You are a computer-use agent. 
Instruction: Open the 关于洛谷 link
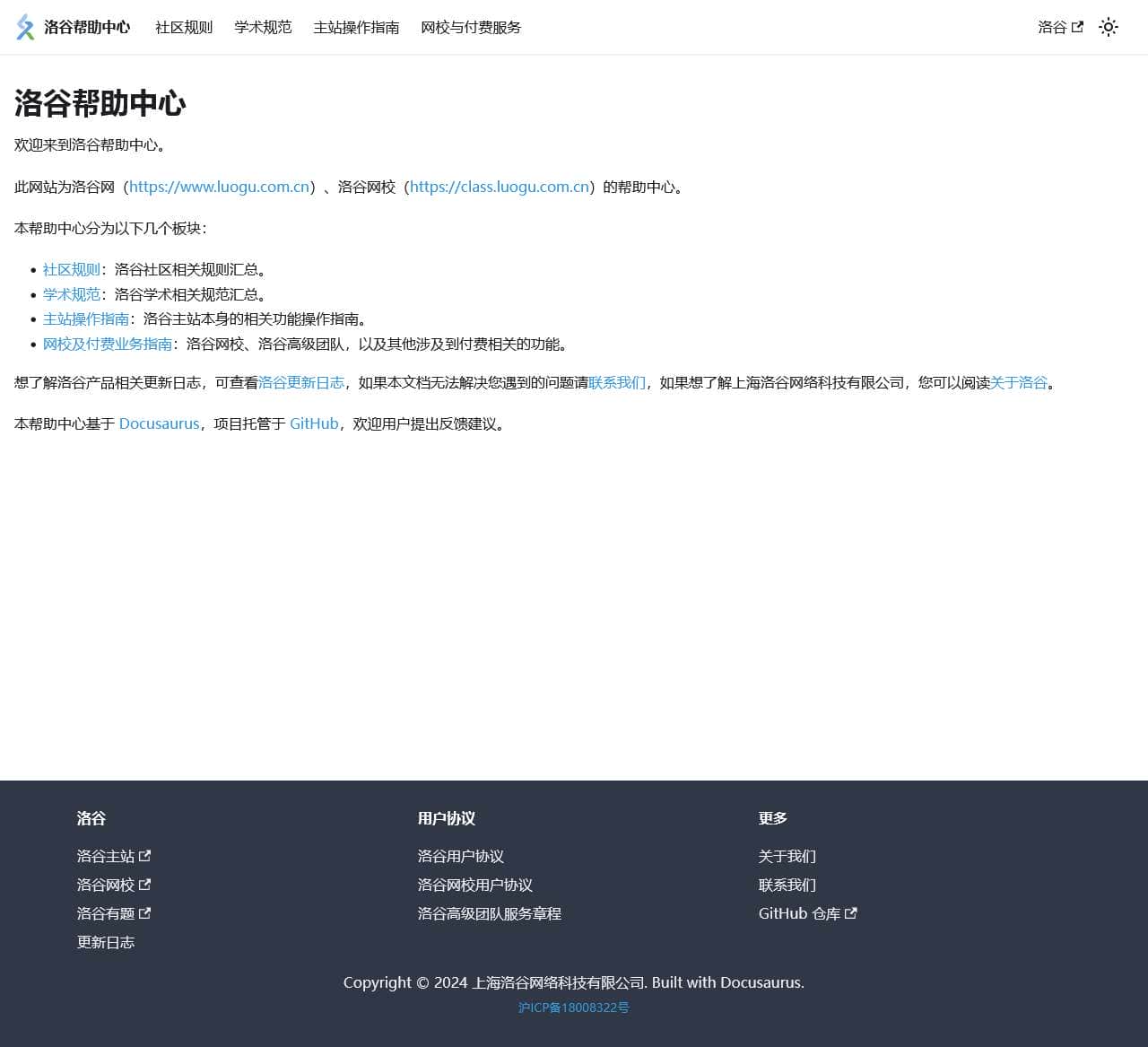[1019, 382]
